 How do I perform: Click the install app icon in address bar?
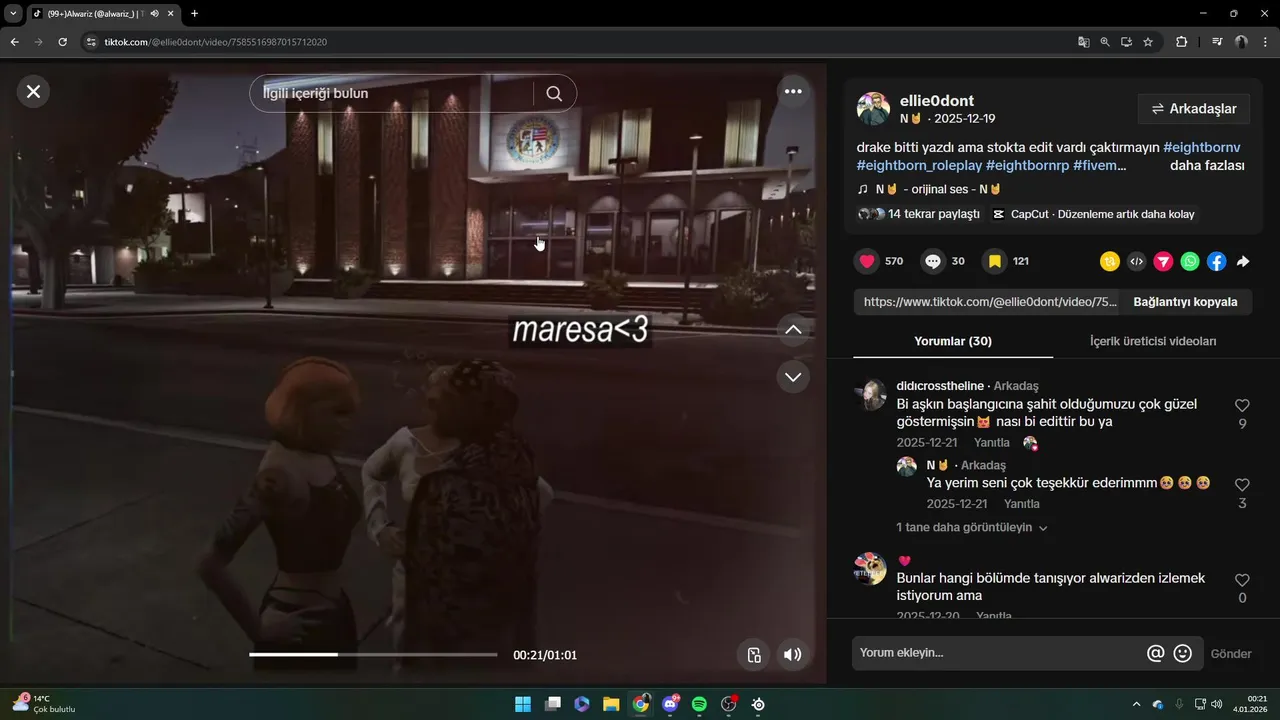click(1127, 42)
